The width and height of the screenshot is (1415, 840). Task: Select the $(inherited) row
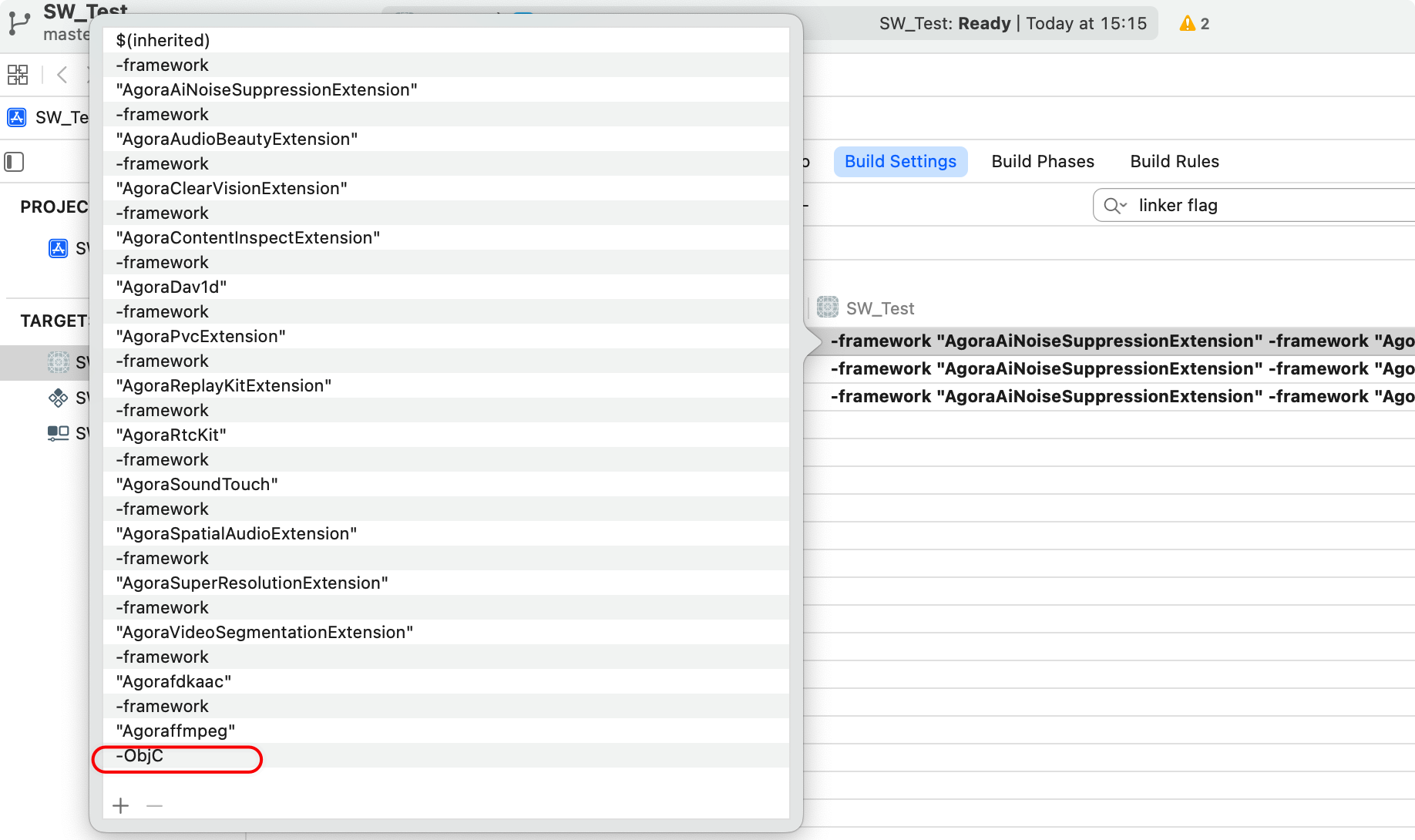click(x=445, y=40)
